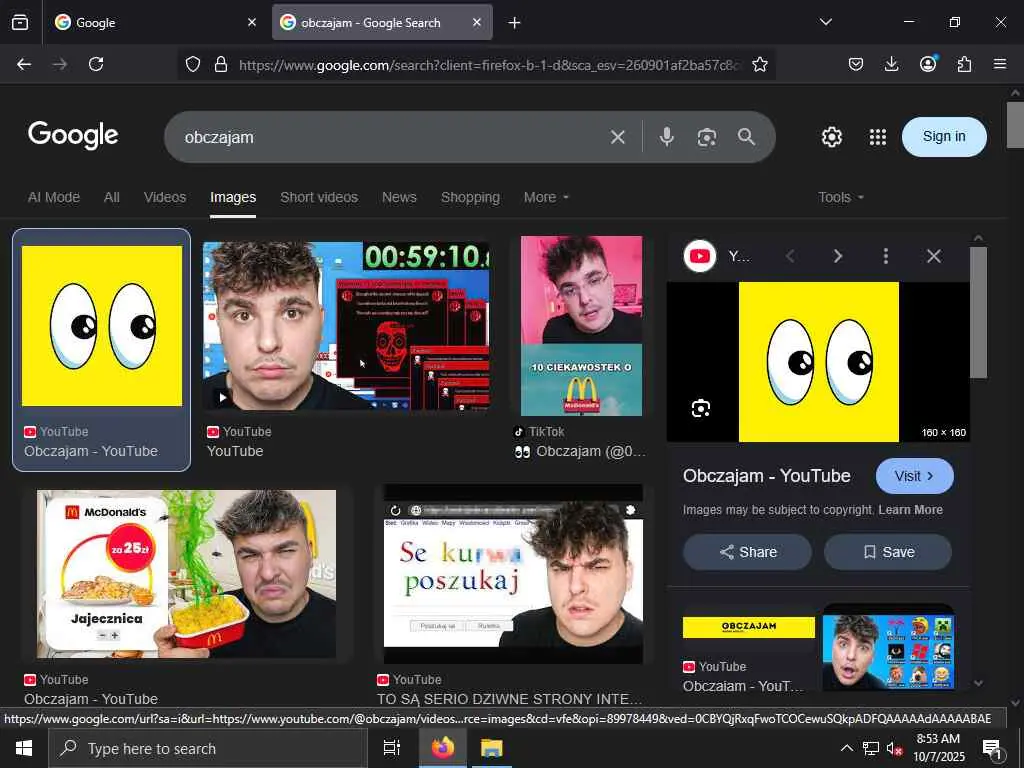The height and width of the screenshot is (768, 1024).
Task: Open the Firefox extensions icon
Action: point(964,64)
